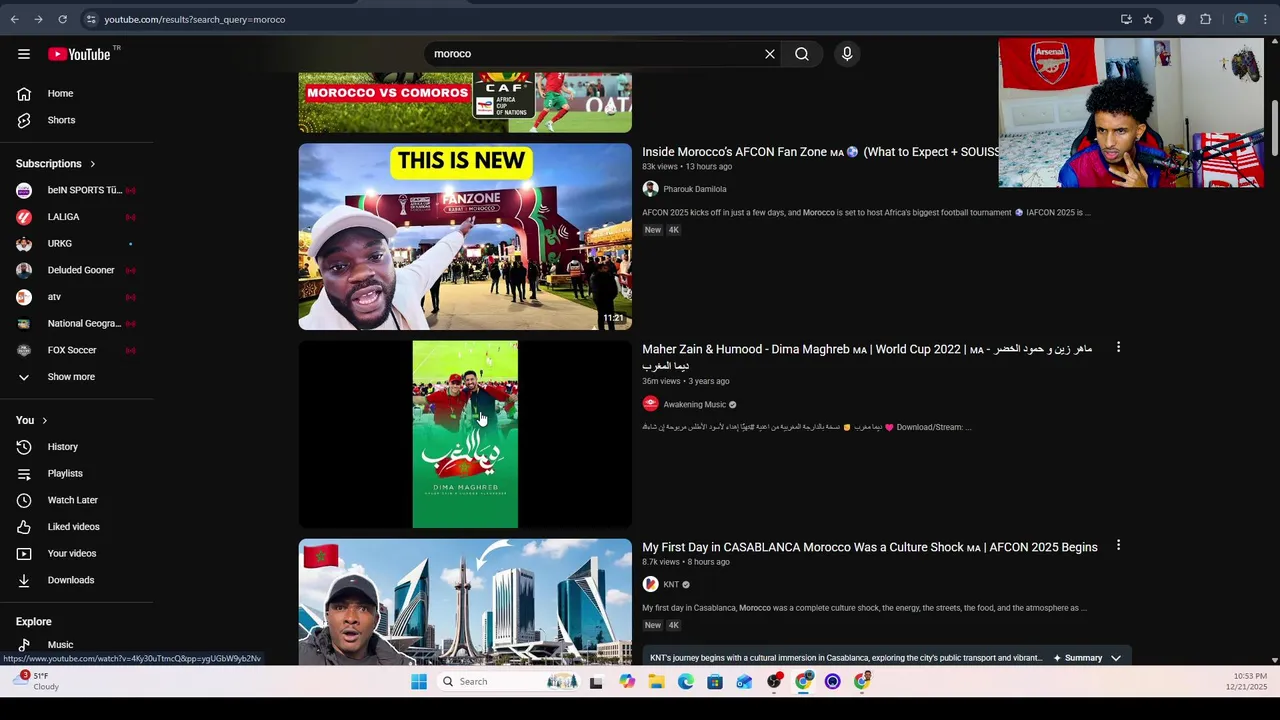This screenshot has height=720, width=1280.
Task: Open more options for Dima Maghreb video
Action: pyautogui.click(x=1118, y=347)
